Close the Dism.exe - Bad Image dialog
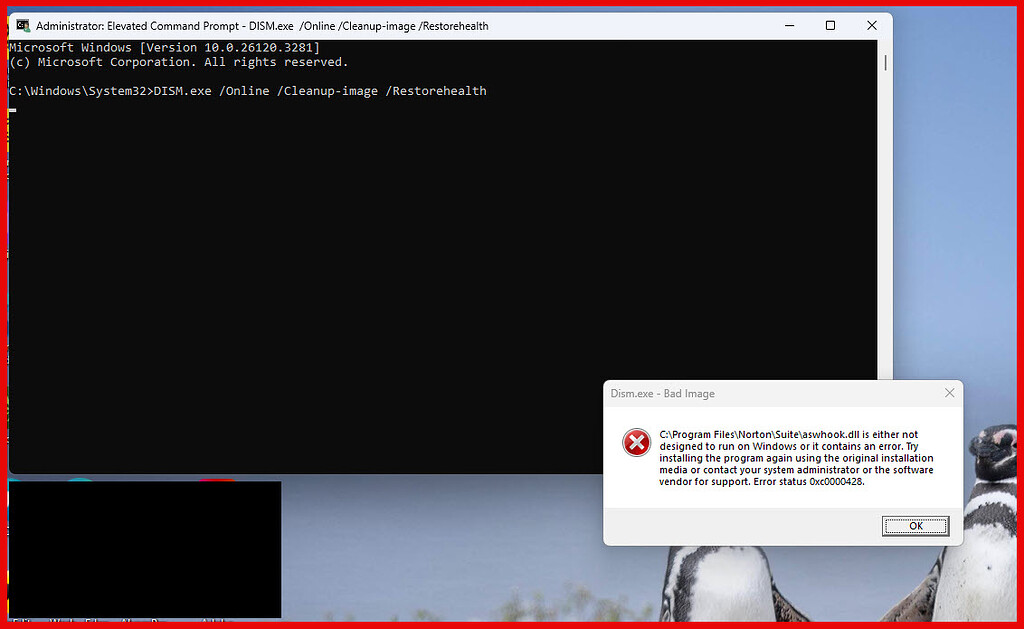 coord(949,393)
